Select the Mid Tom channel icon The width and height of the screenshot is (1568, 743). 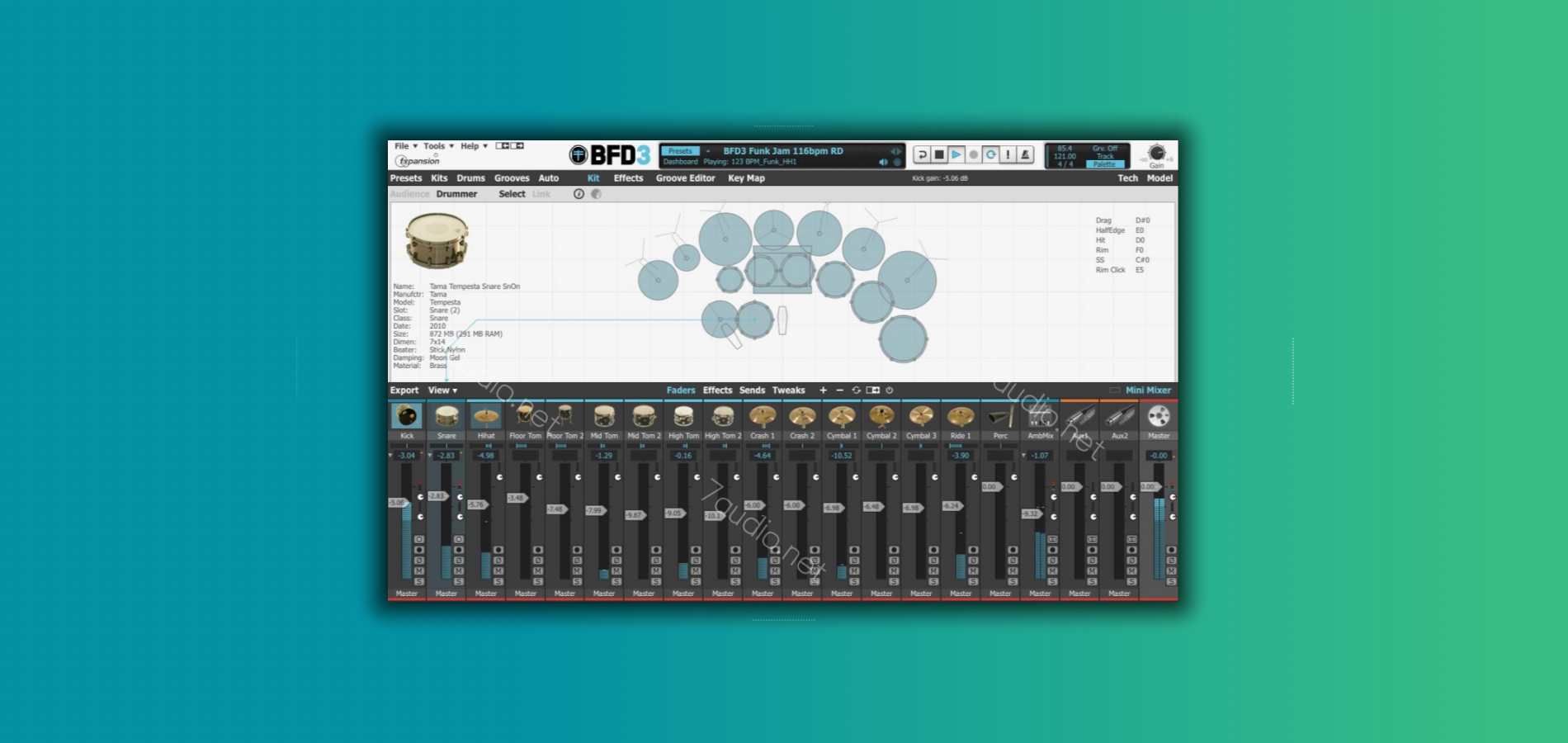[604, 416]
